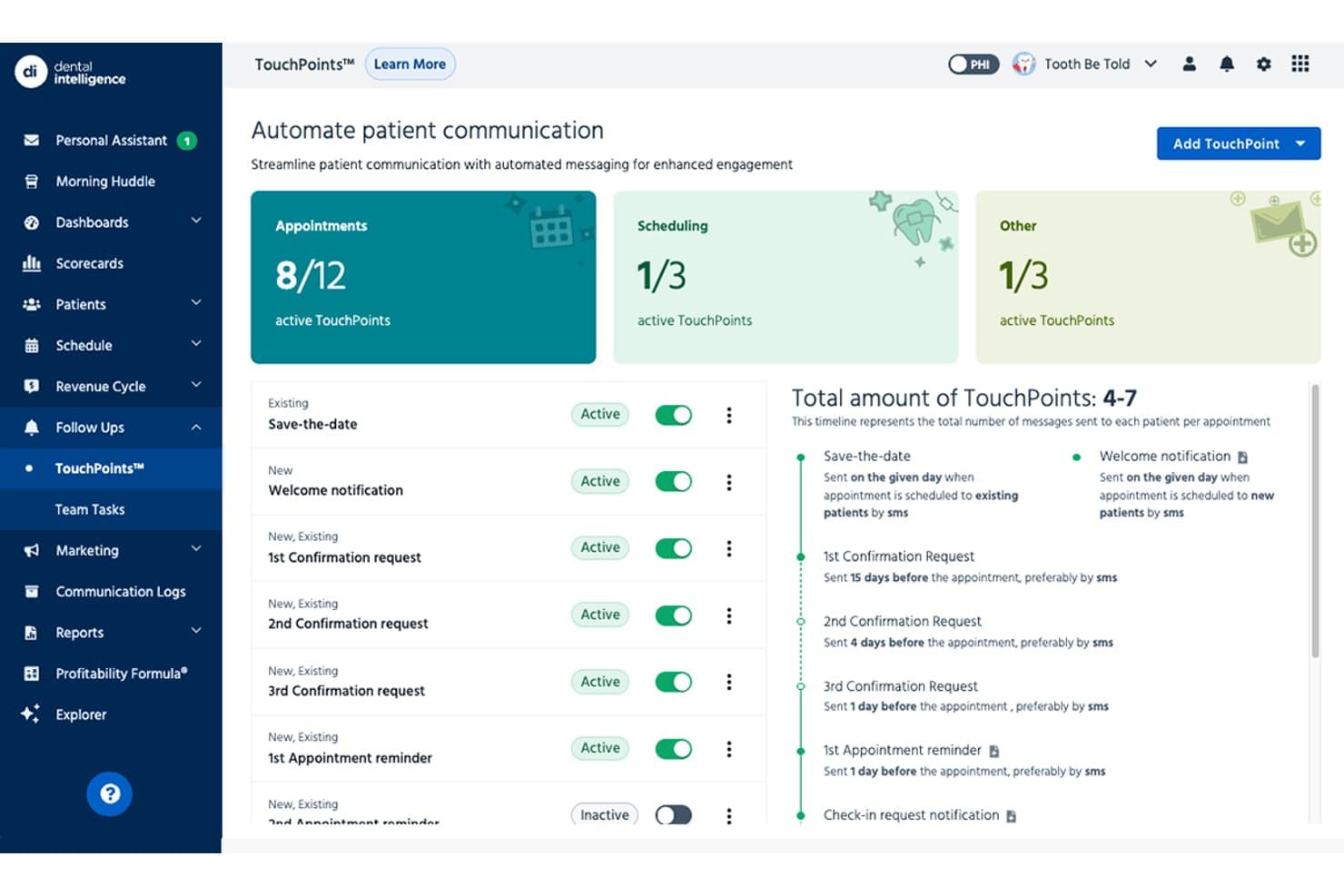This screenshot has height=896, width=1344.
Task: Click the Inactive badge for 2nd Appointment reminder
Action: 605,815
